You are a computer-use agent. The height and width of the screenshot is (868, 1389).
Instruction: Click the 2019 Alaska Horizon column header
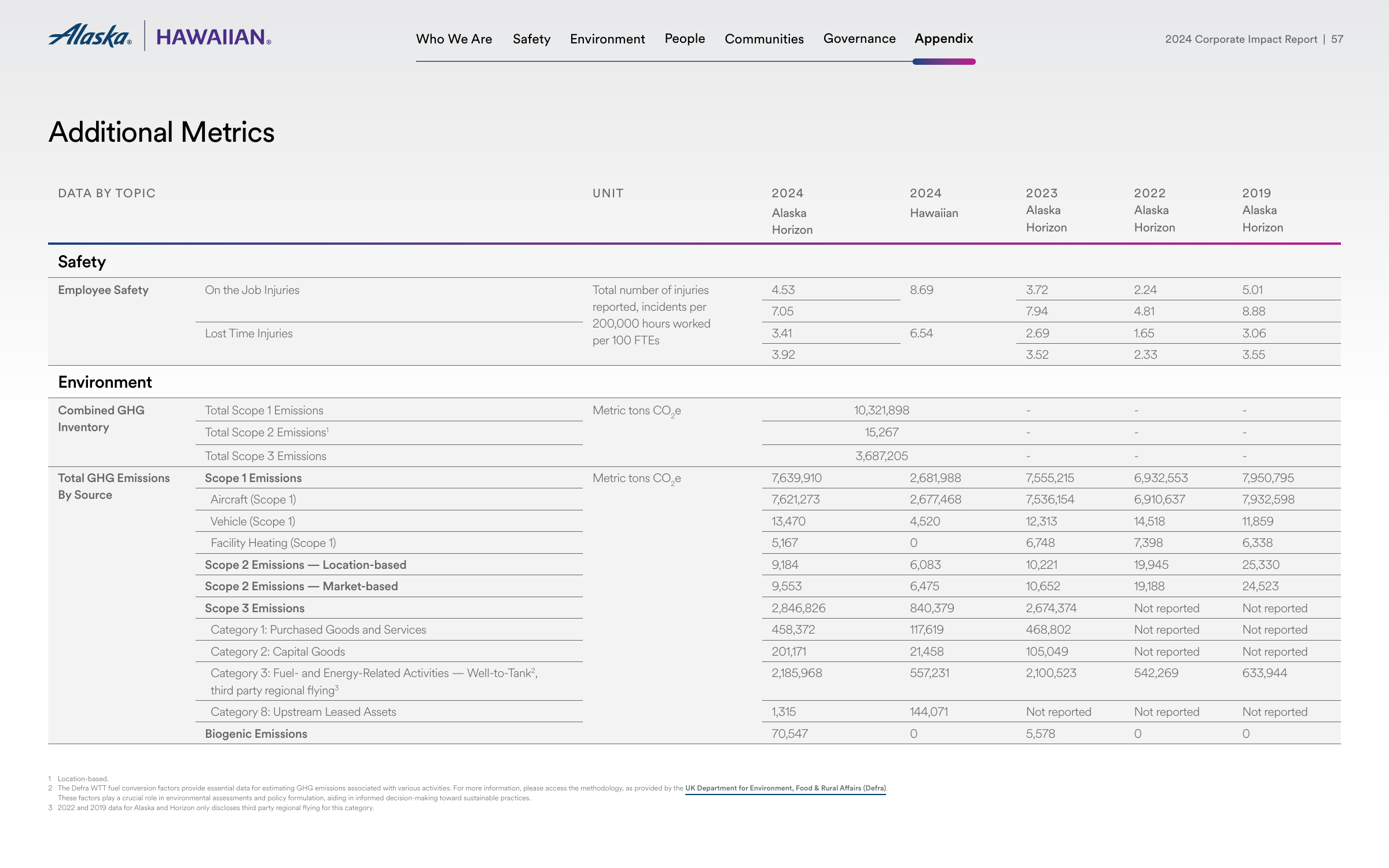pyautogui.click(x=1263, y=210)
